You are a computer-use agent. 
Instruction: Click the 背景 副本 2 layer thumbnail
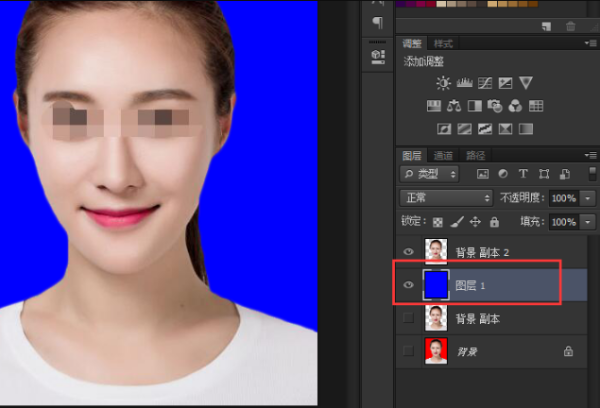(436, 251)
